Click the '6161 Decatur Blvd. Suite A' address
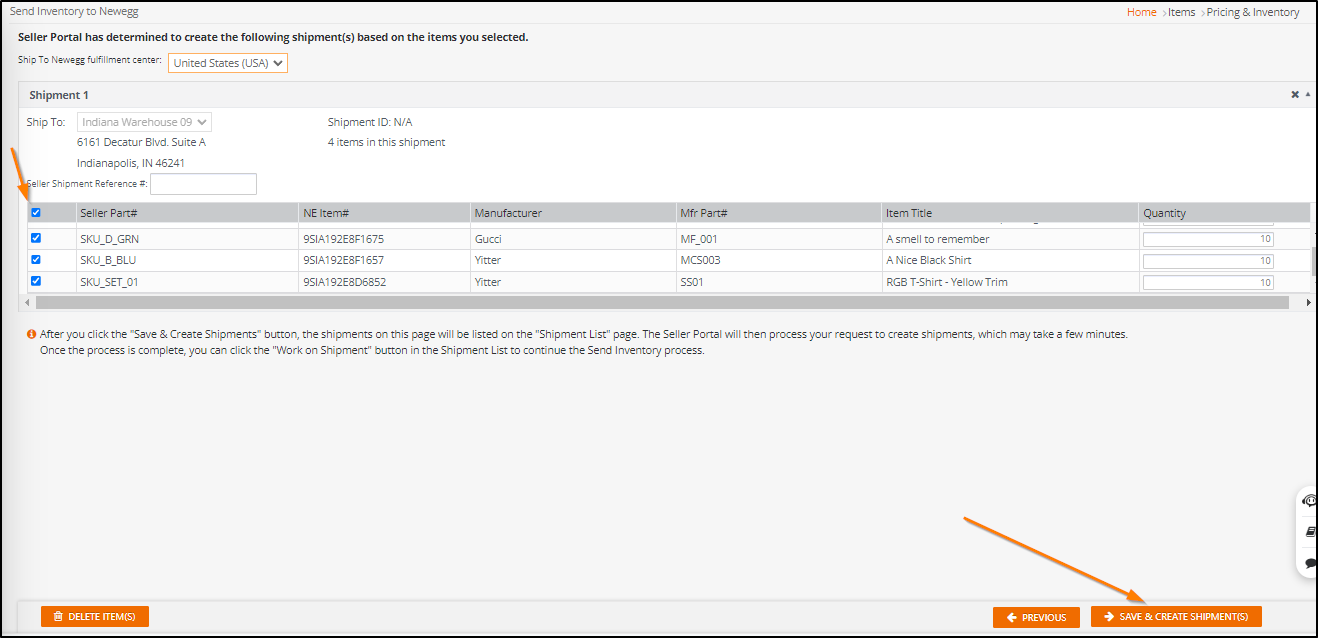The image size is (1318, 638). (141, 142)
